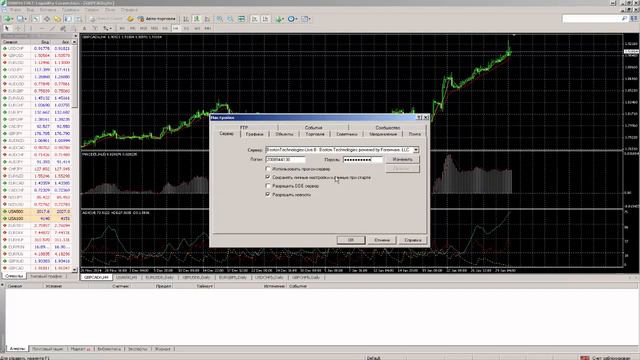Toggle the Auto Scroll chart icon
Viewport: 640px width, 360px height.
click(x=255, y=19)
